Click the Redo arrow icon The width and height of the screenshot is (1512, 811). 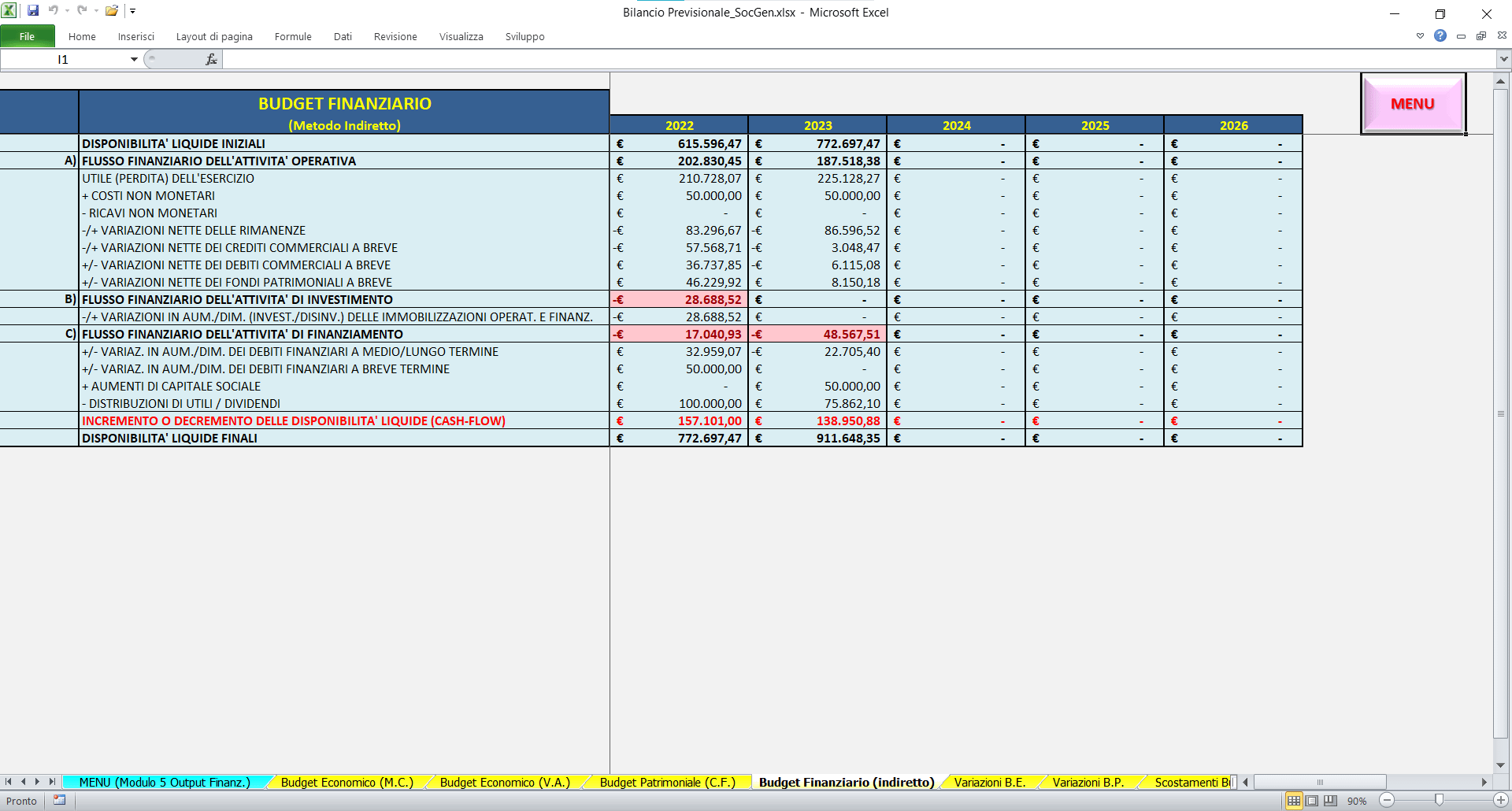[x=82, y=11]
